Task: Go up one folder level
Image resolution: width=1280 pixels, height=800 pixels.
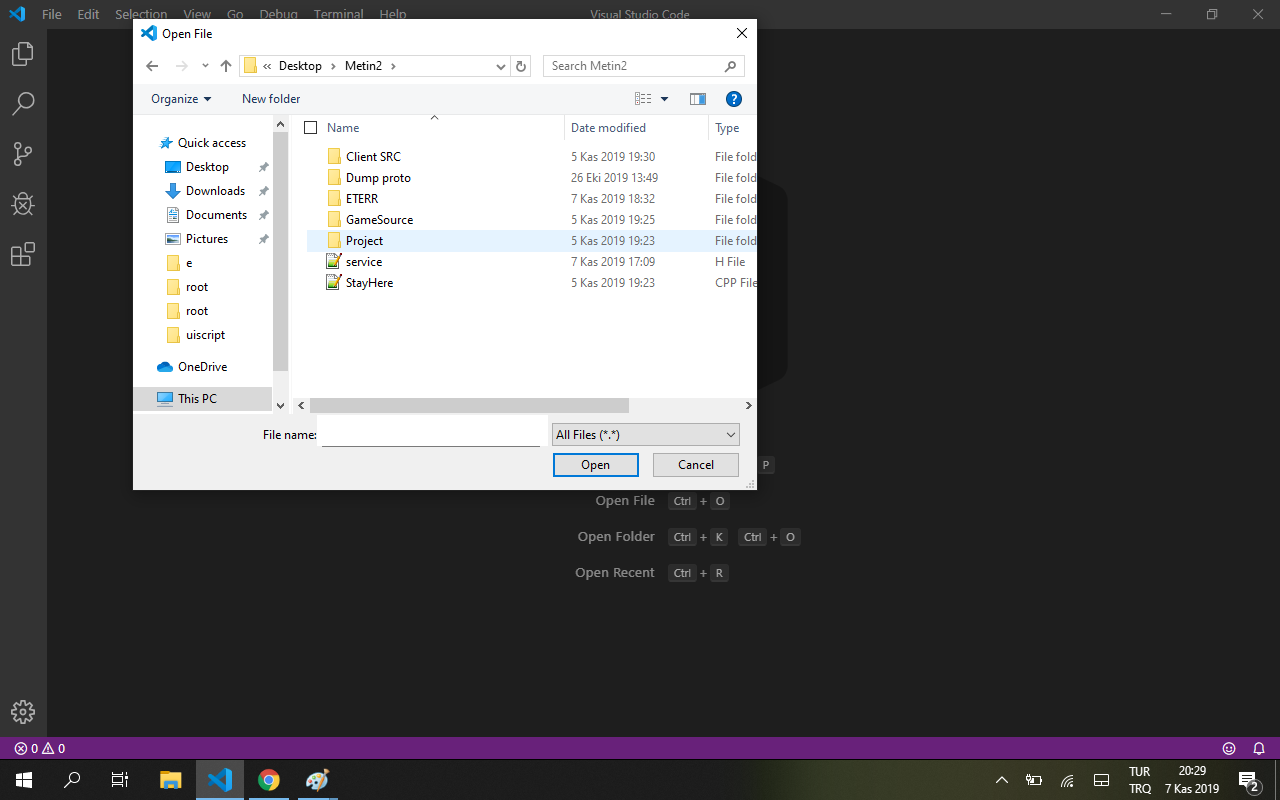Action: (x=226, y=66)
